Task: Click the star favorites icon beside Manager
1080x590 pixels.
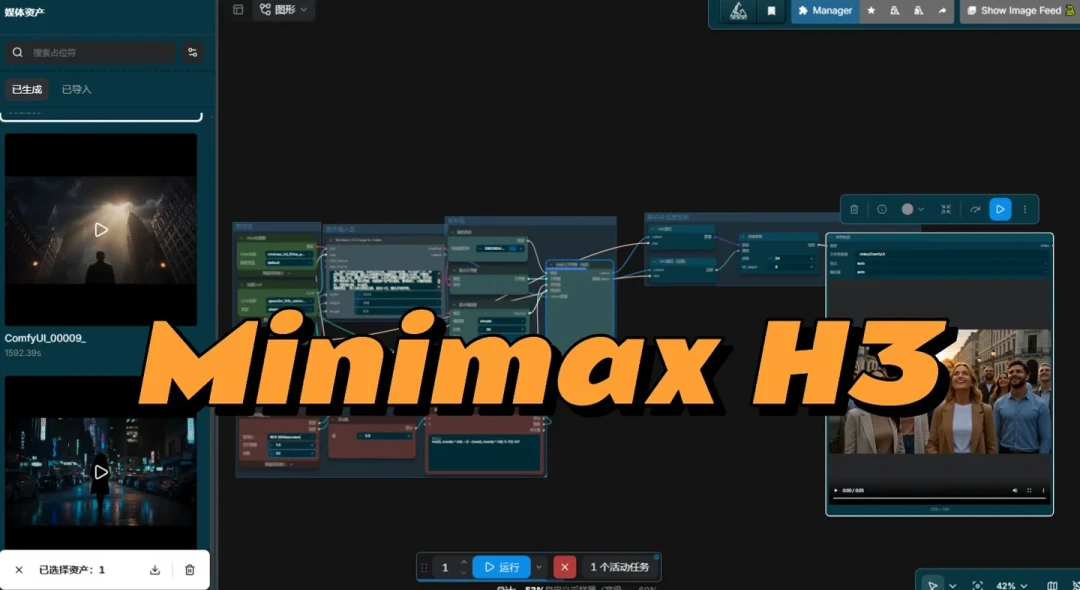Action: [x=871, y=11]
